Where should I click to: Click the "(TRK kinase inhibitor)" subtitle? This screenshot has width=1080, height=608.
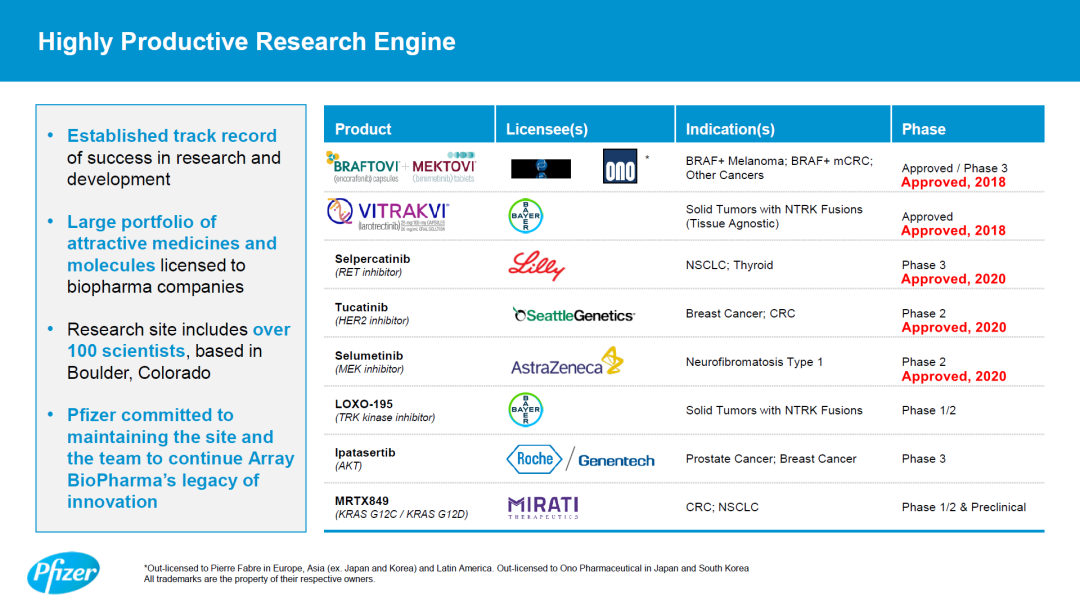coord(385,417)
